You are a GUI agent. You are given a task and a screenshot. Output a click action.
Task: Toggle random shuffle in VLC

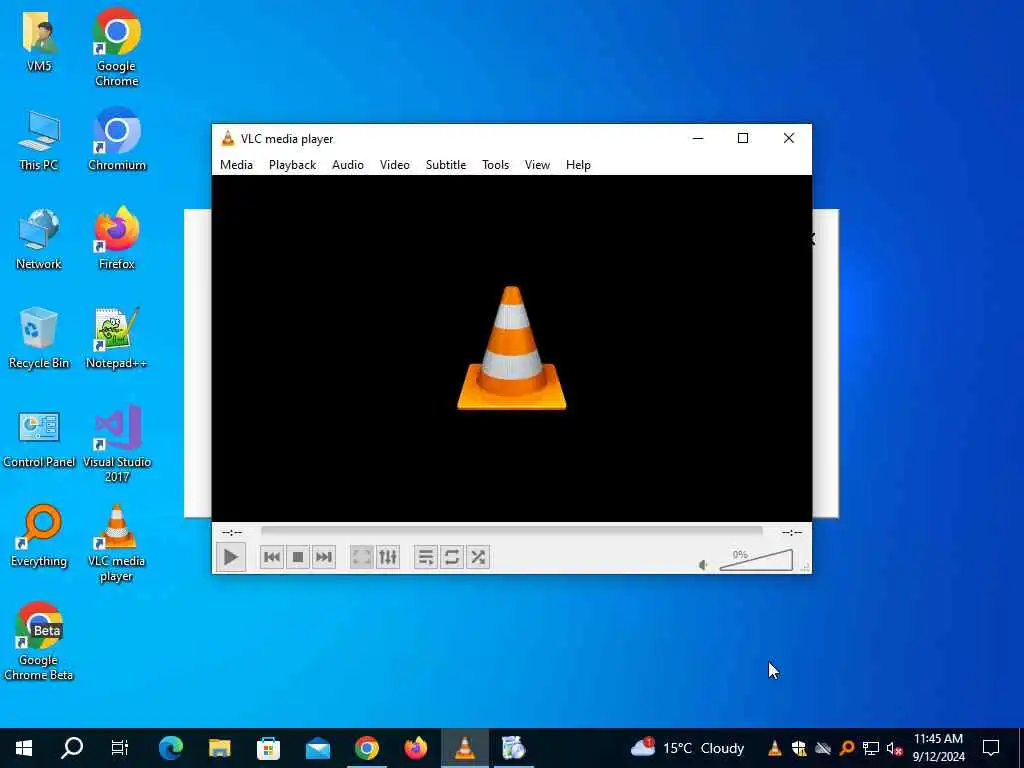(x=478, y=557)
